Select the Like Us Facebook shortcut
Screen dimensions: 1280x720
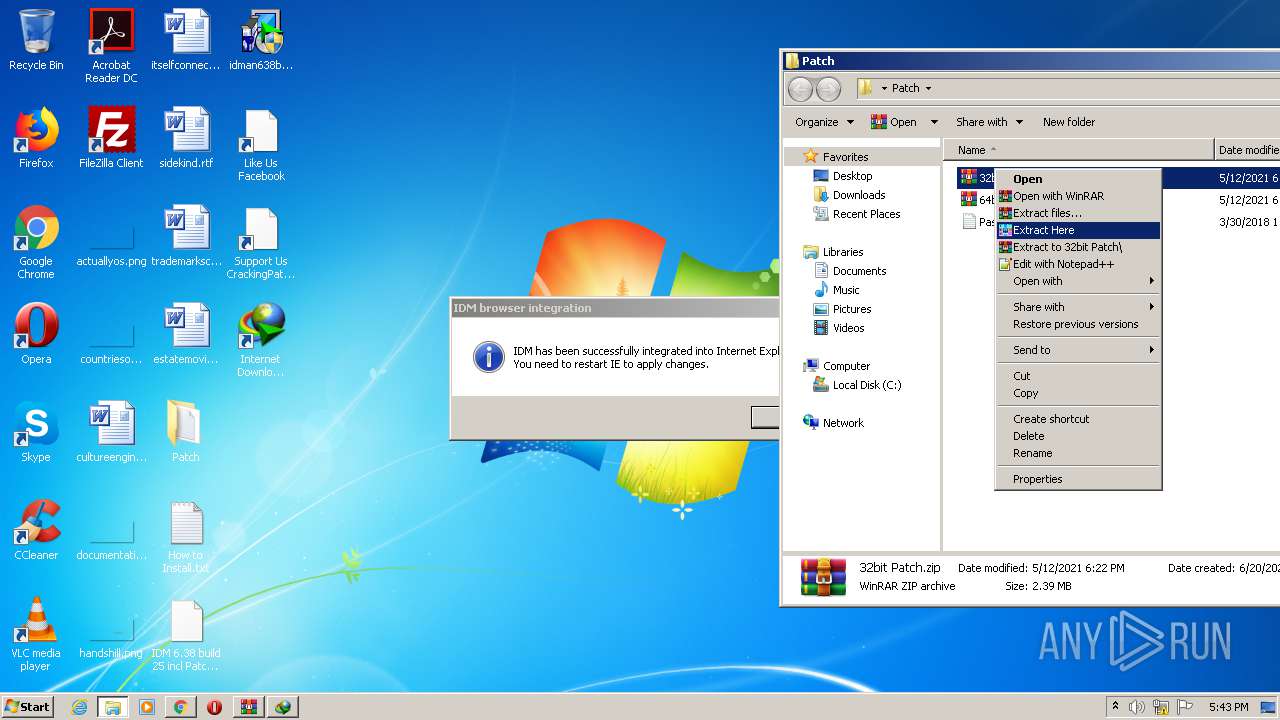coord(261,144)
